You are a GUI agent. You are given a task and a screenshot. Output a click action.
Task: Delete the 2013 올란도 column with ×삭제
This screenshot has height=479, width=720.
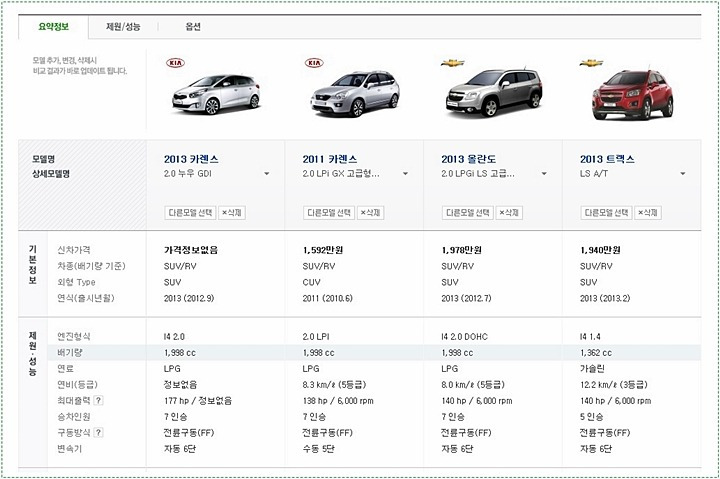509,213
